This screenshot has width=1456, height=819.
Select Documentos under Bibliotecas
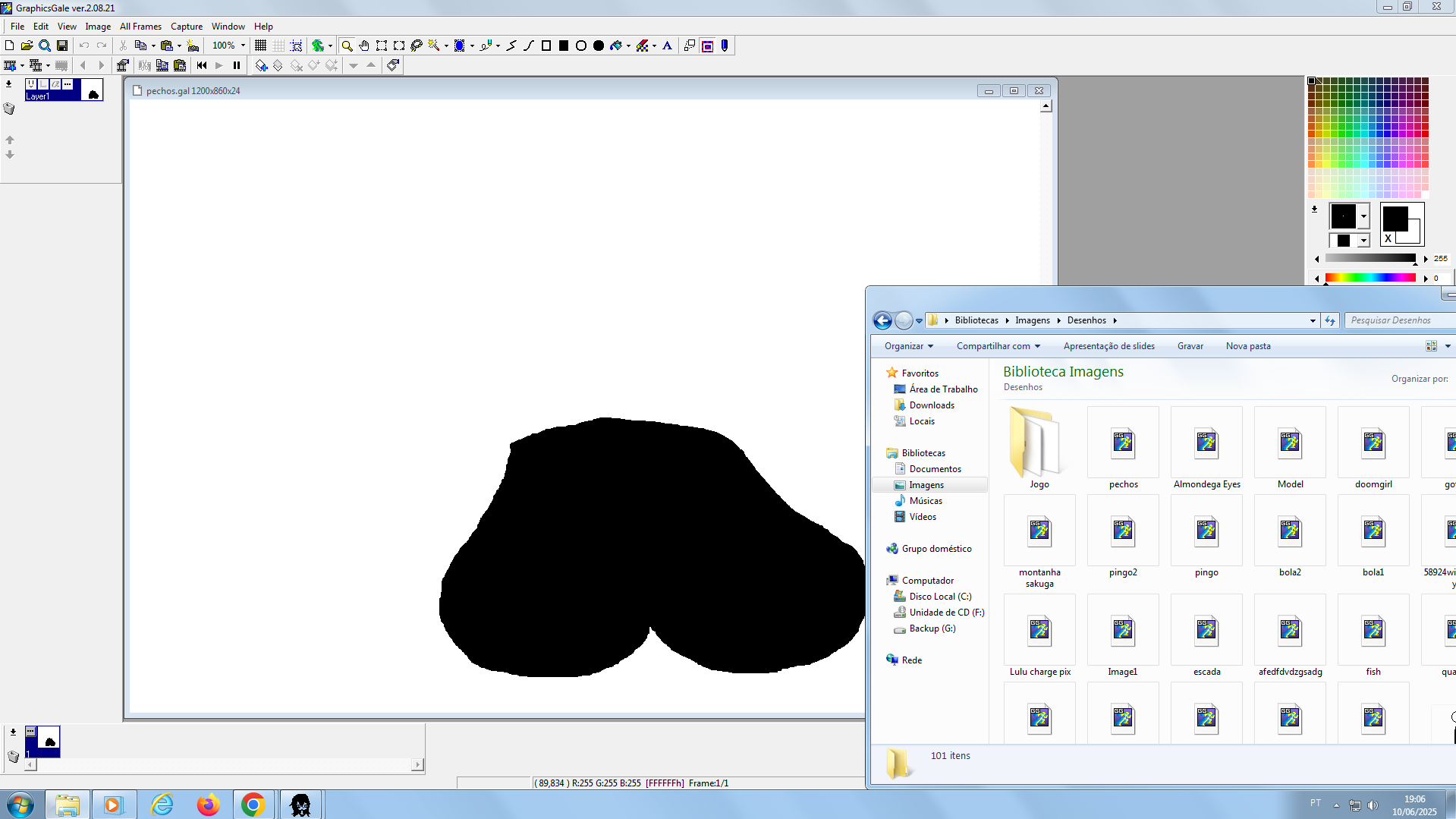(935, 469)
